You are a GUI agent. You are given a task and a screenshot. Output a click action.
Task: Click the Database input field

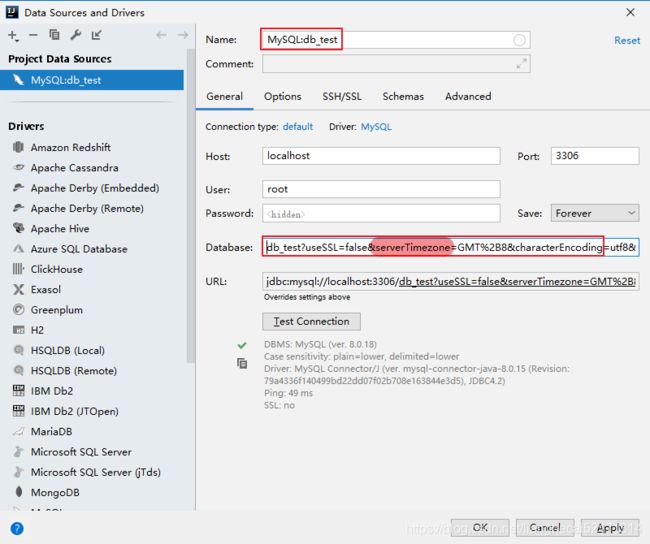point(451,247)
